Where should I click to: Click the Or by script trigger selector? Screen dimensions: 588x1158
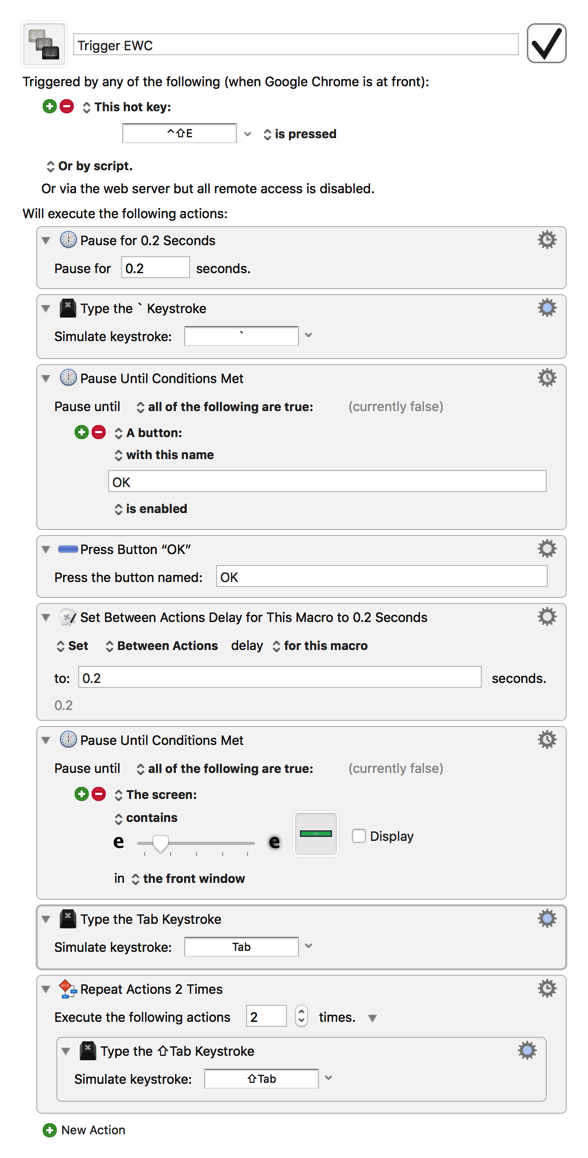(89, 166)
